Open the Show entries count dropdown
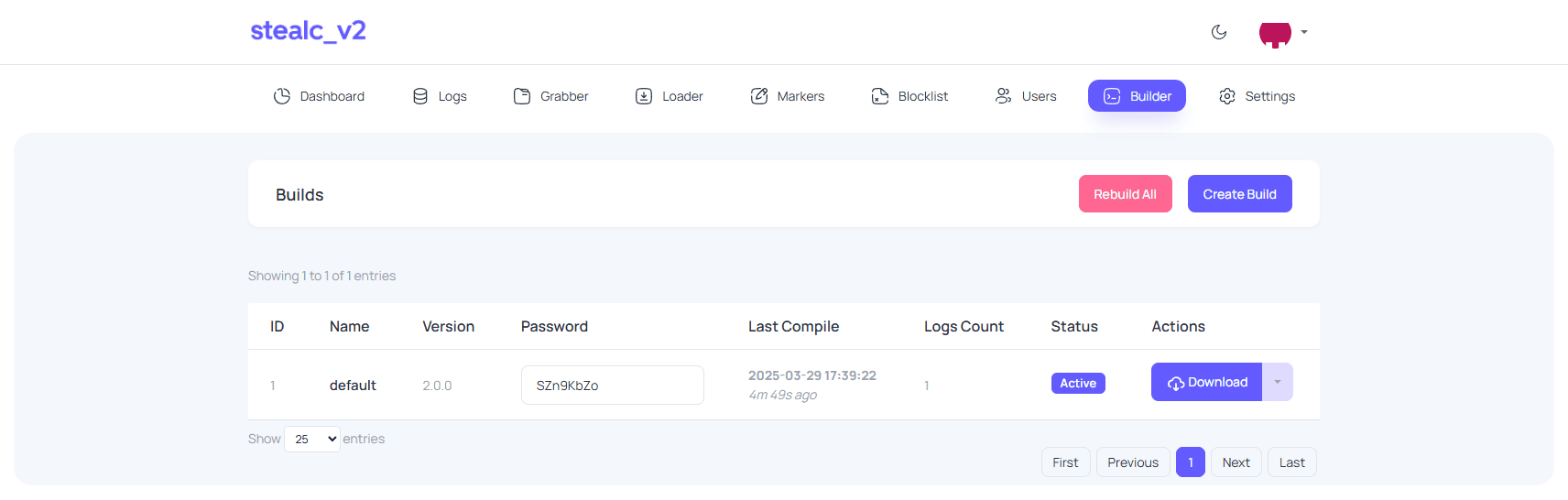The height and width of the screenshot is (500, 1568). click(312, 440)
